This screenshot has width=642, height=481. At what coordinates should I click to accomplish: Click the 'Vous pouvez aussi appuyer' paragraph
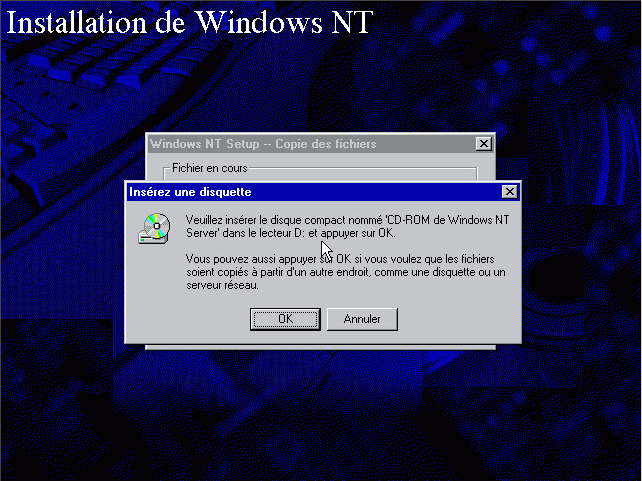tap(346, 272)
